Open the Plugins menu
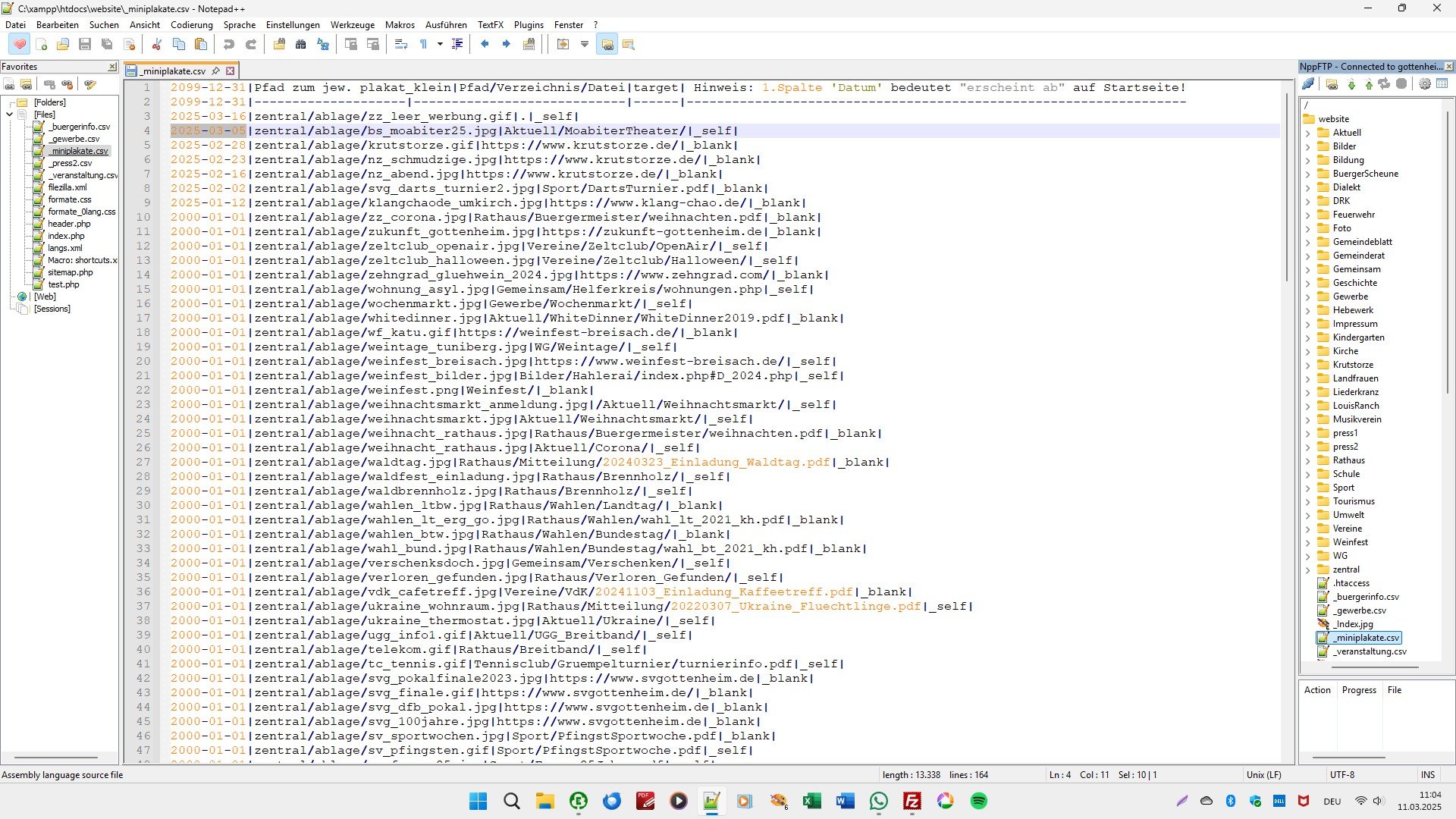This screenshot has width=1456, height=819. 529,25
